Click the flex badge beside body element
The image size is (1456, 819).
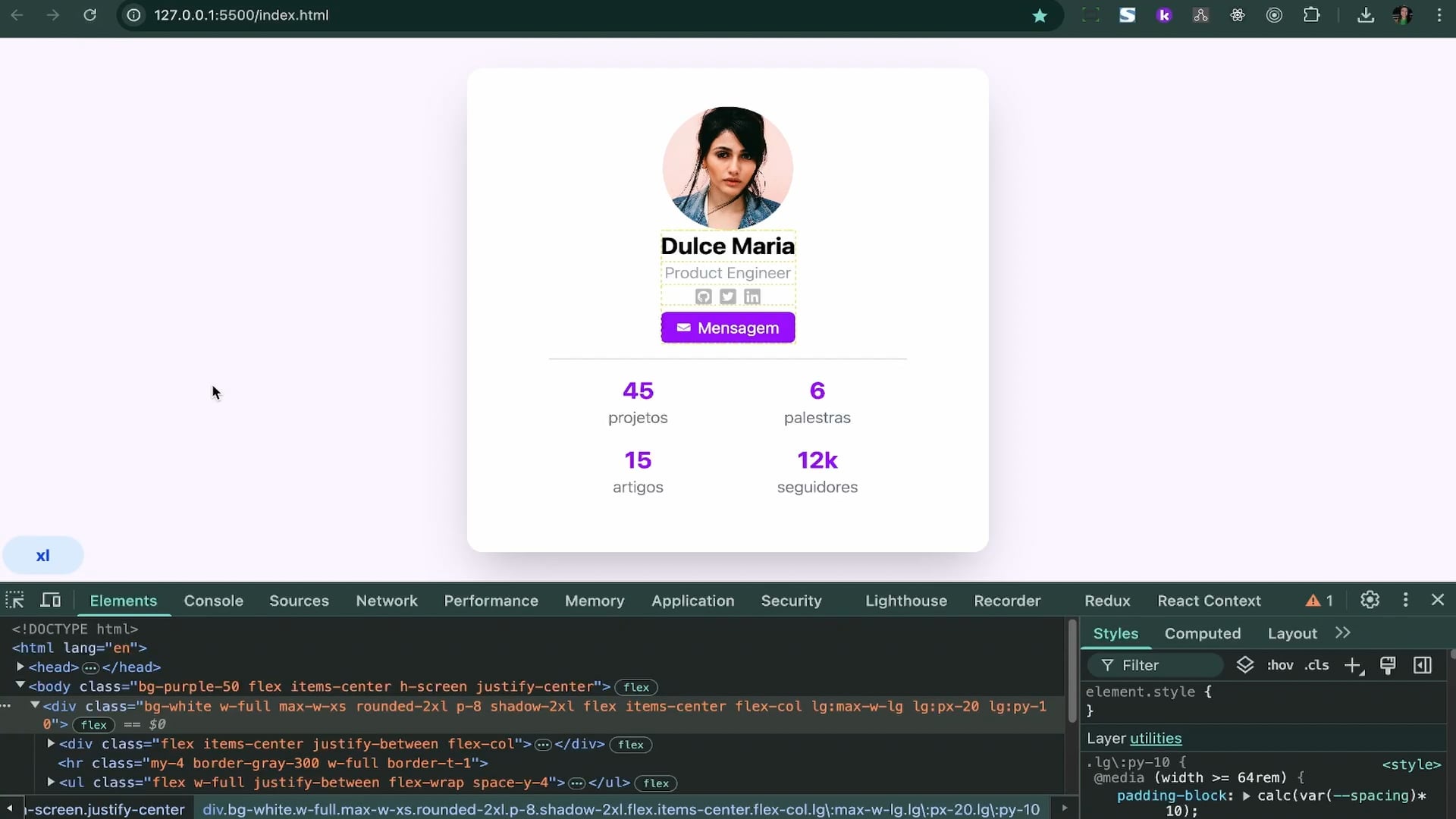pyautogui.click(x=635, y=687)
